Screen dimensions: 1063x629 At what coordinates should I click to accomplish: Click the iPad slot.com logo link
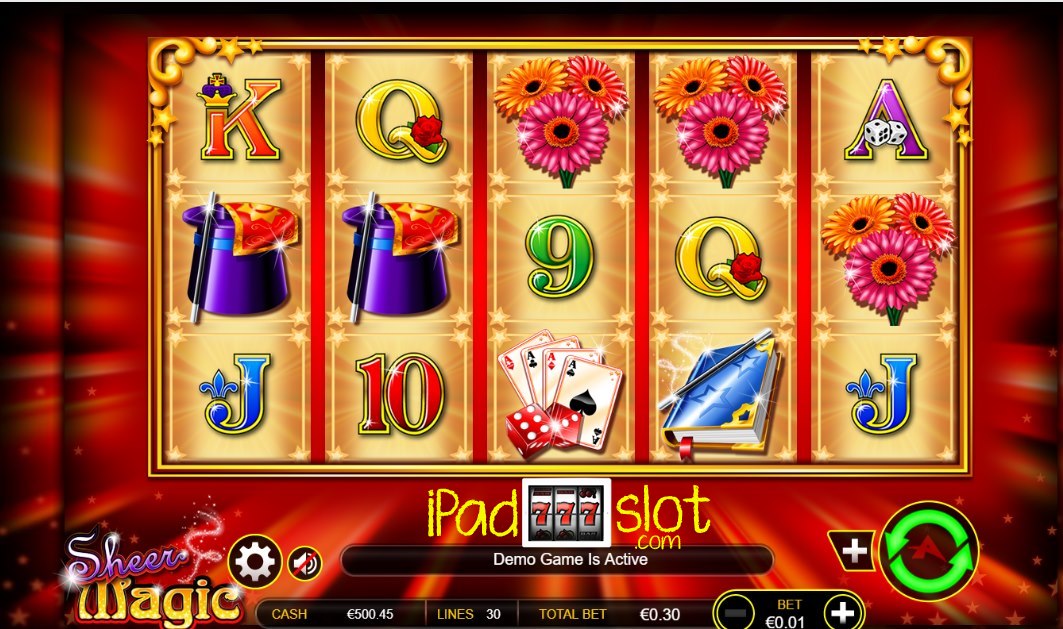coord(569,515)
